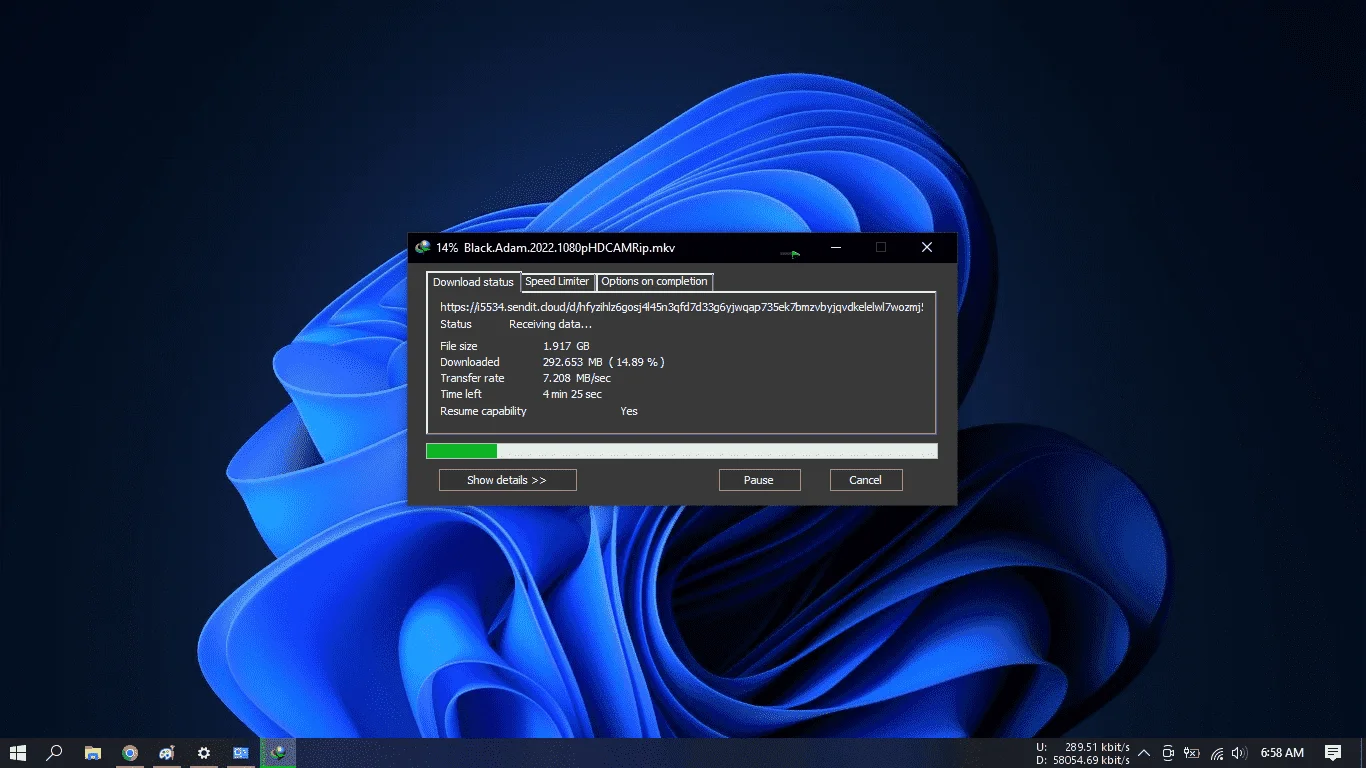Click time left '4 min 25 sec'
This screenshot has height=768, width=1366.
click(572, 394)
